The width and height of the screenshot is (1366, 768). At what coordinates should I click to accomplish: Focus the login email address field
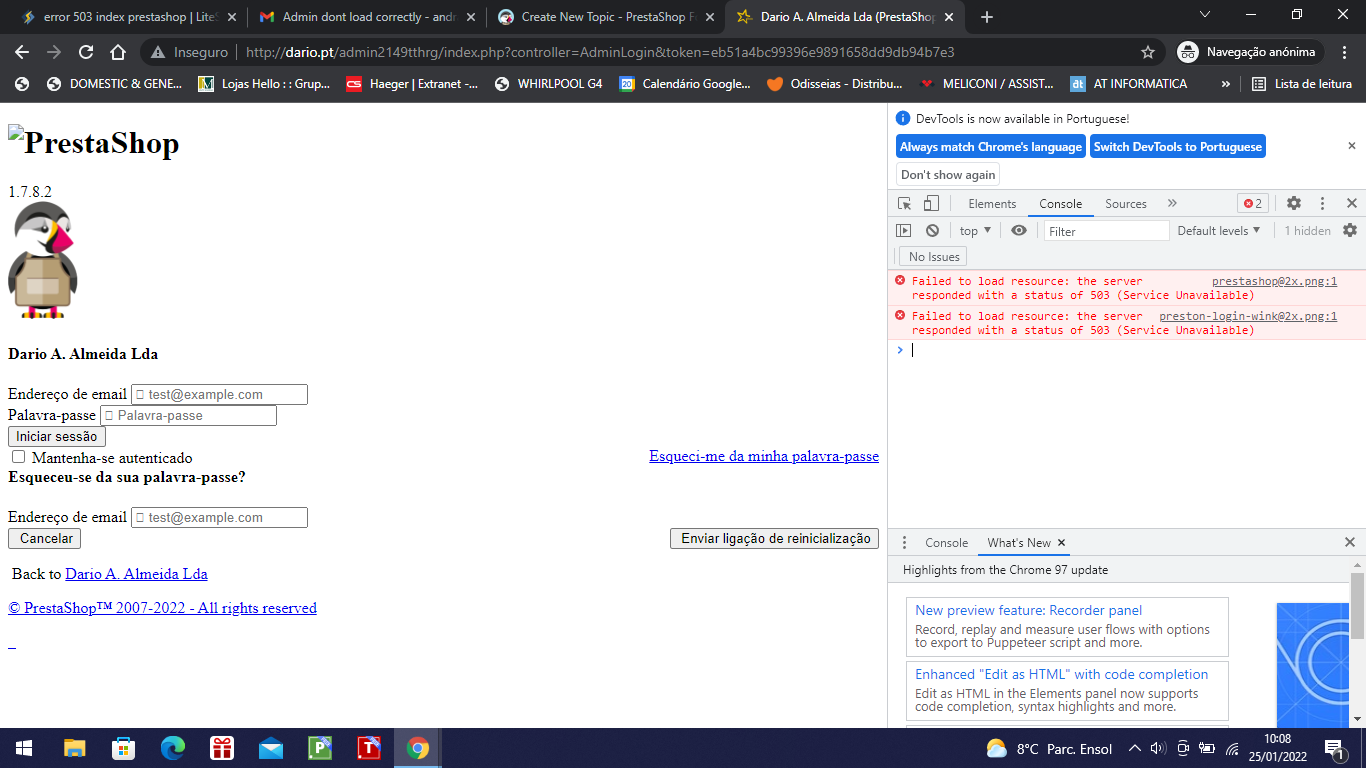219,394
